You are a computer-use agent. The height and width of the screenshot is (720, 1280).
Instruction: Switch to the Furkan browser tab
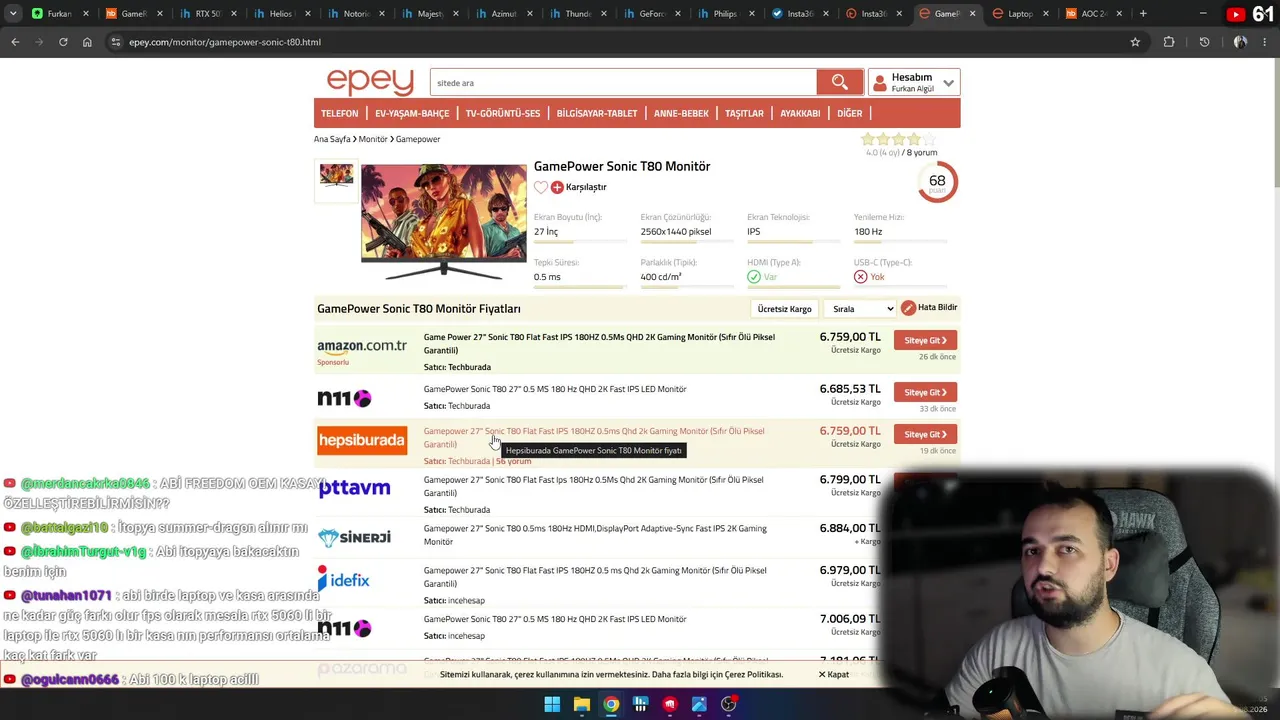click(x=60, y=14)
